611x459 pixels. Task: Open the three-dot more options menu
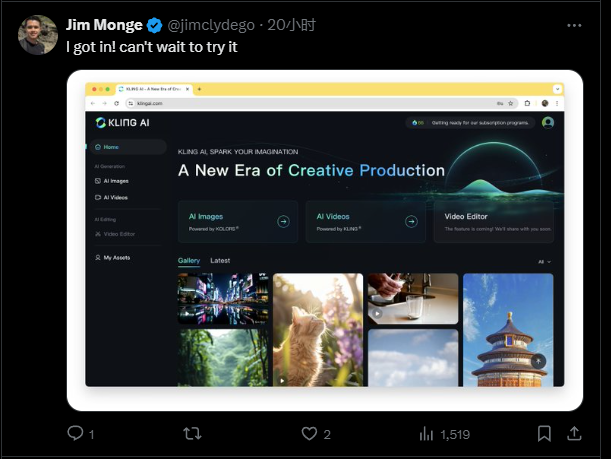coord(574,24)
